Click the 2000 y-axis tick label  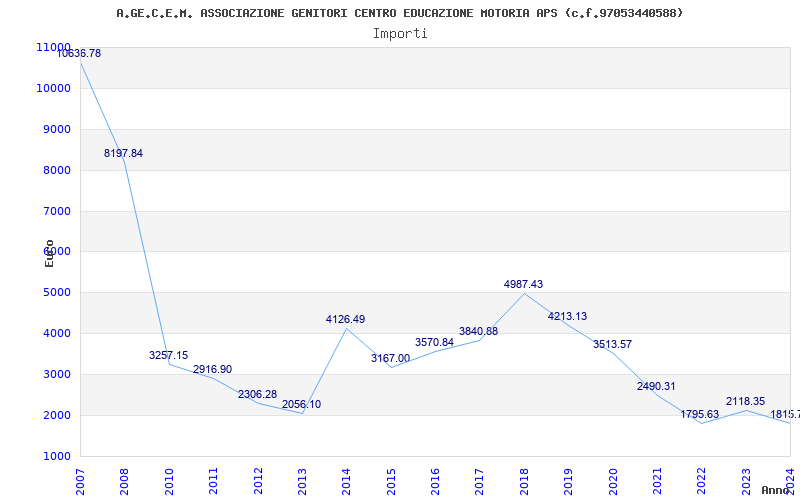coord(56,415)
